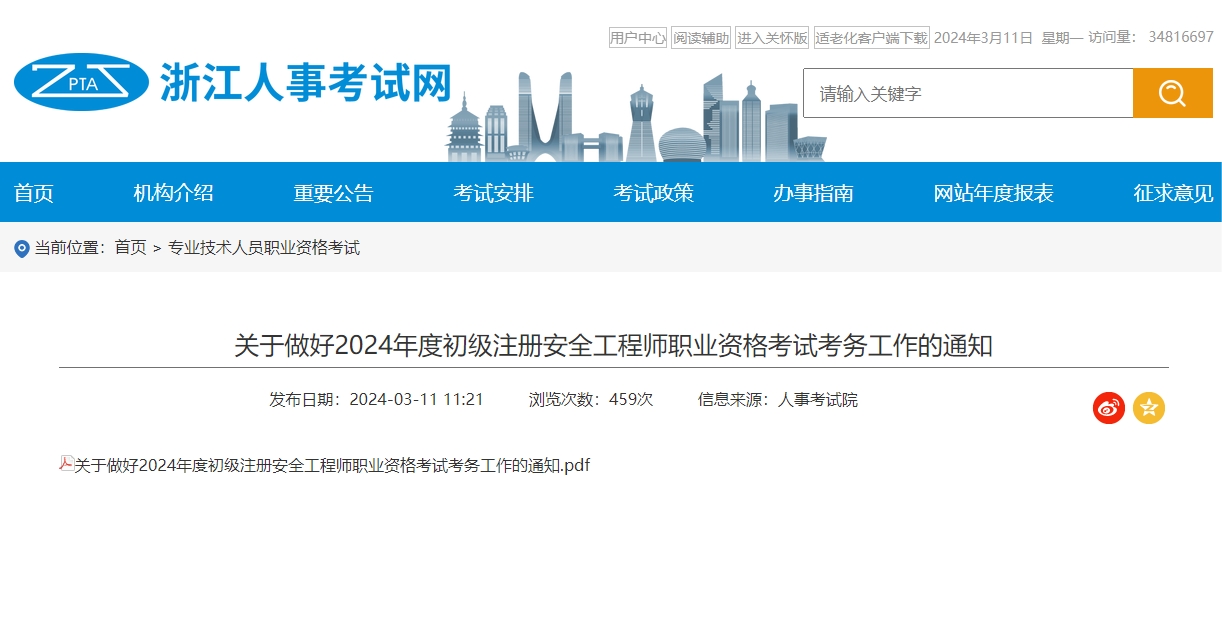Viewport: 1222px width, 644px height.
Task: Click the ZPTA site logo
Action: pos(82,82)
